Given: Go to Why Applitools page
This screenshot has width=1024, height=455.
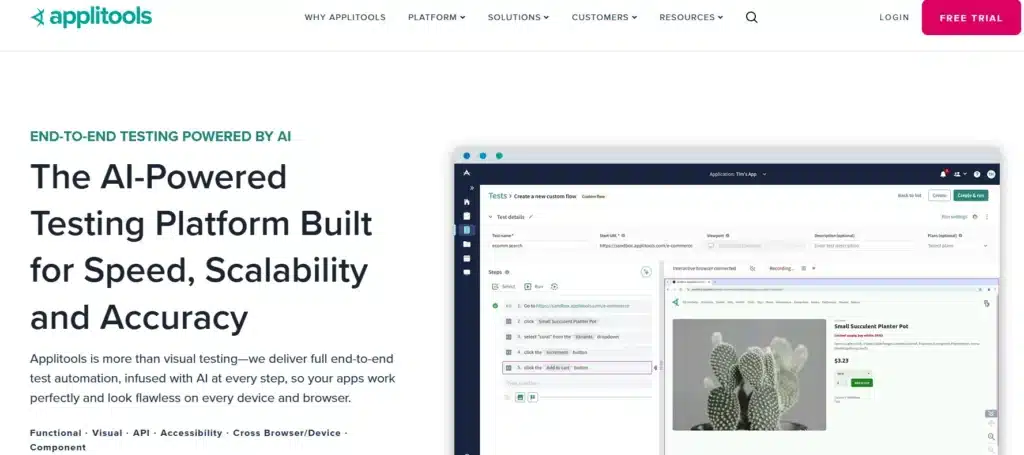Looking at the screenshot, I should tap(345, 18).
